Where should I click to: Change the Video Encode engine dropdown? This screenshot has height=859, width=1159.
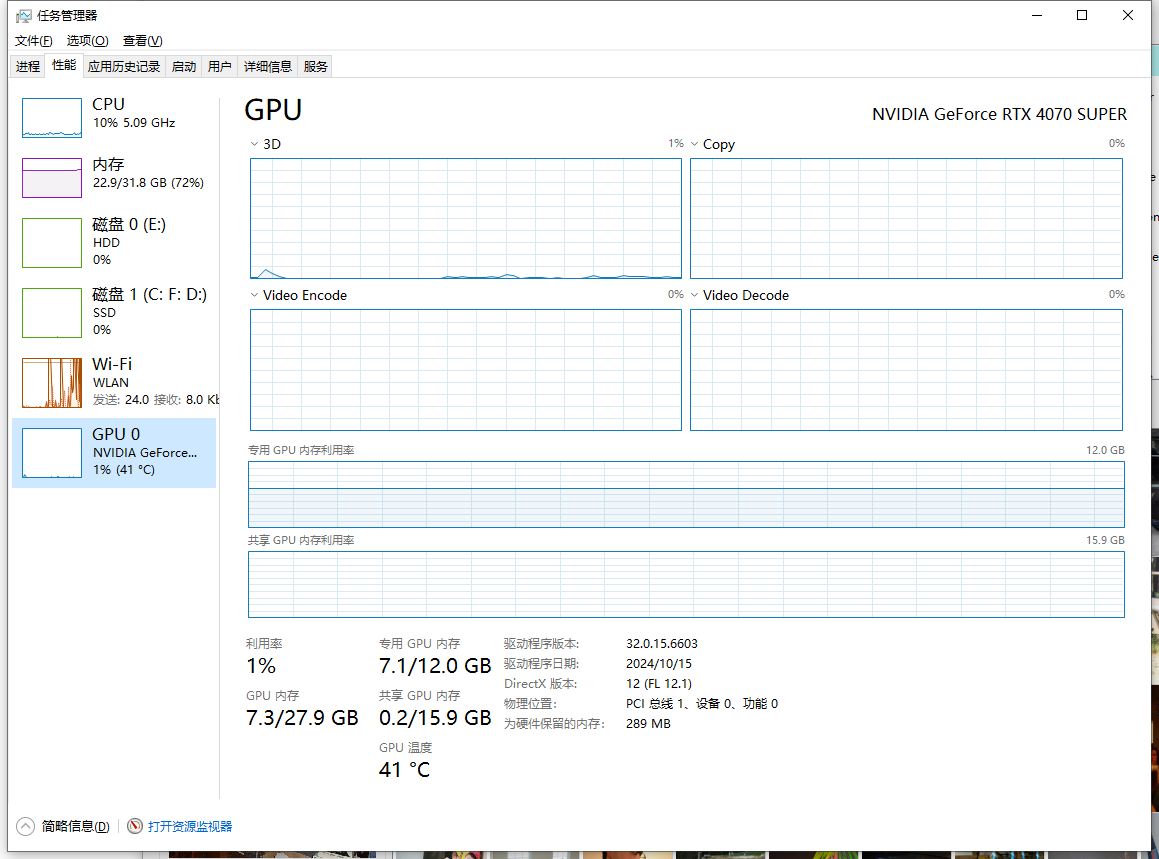point(254,295)
